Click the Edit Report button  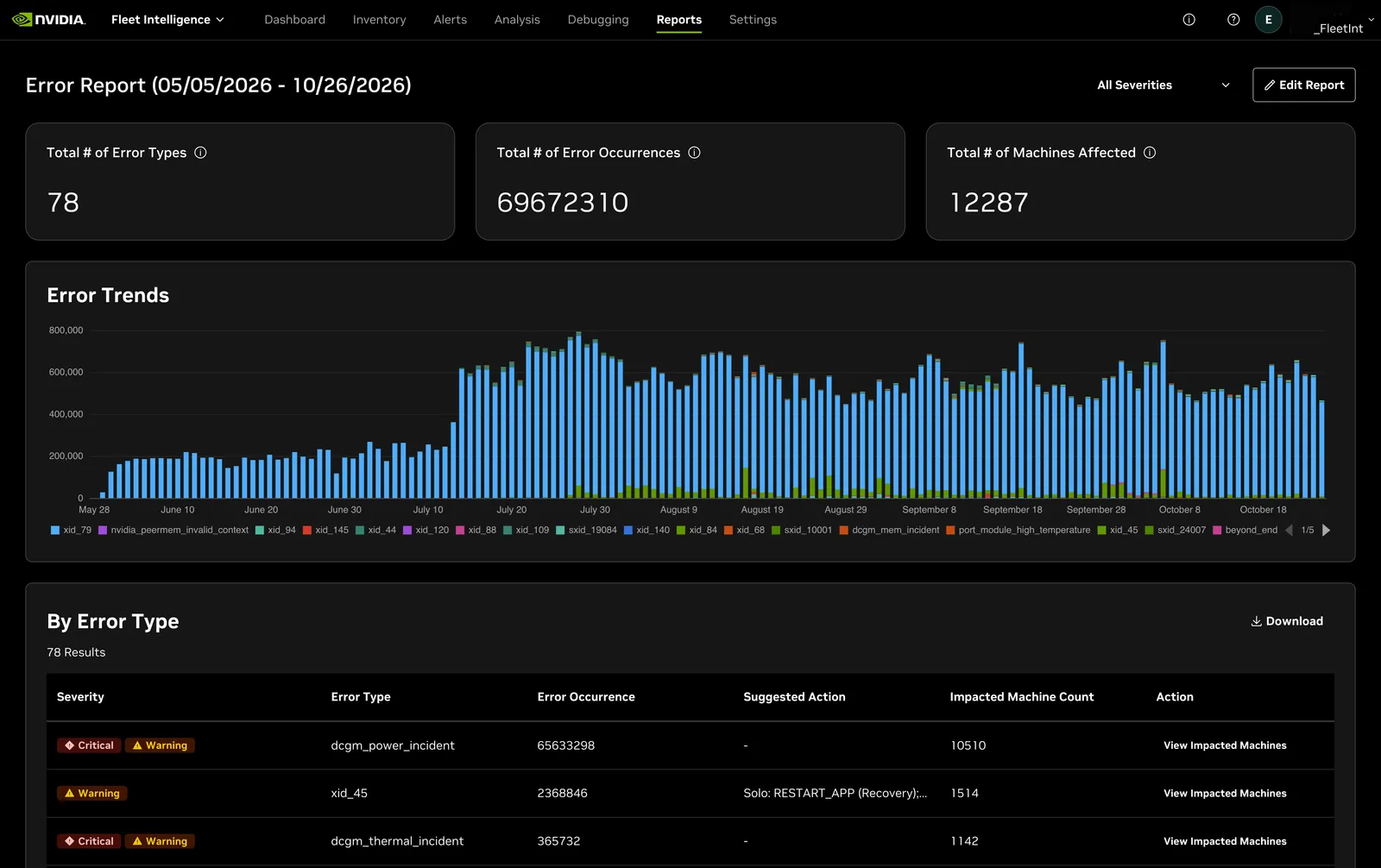coord(1303,85)
